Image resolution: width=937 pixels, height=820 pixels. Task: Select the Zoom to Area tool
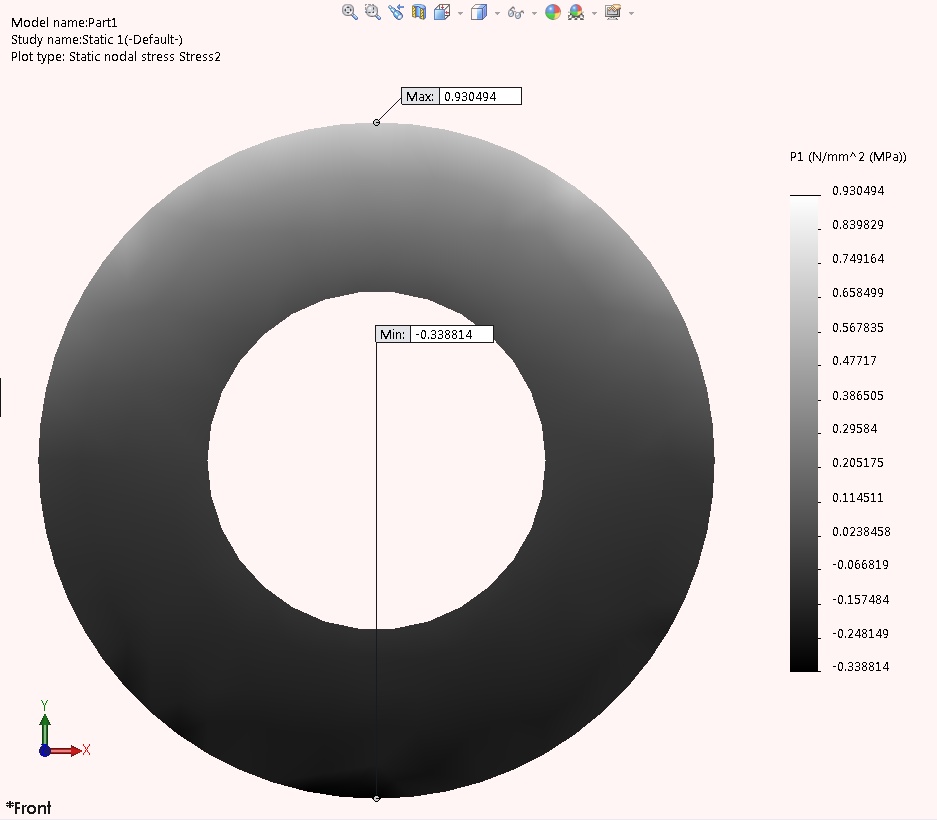pos(373,12)
